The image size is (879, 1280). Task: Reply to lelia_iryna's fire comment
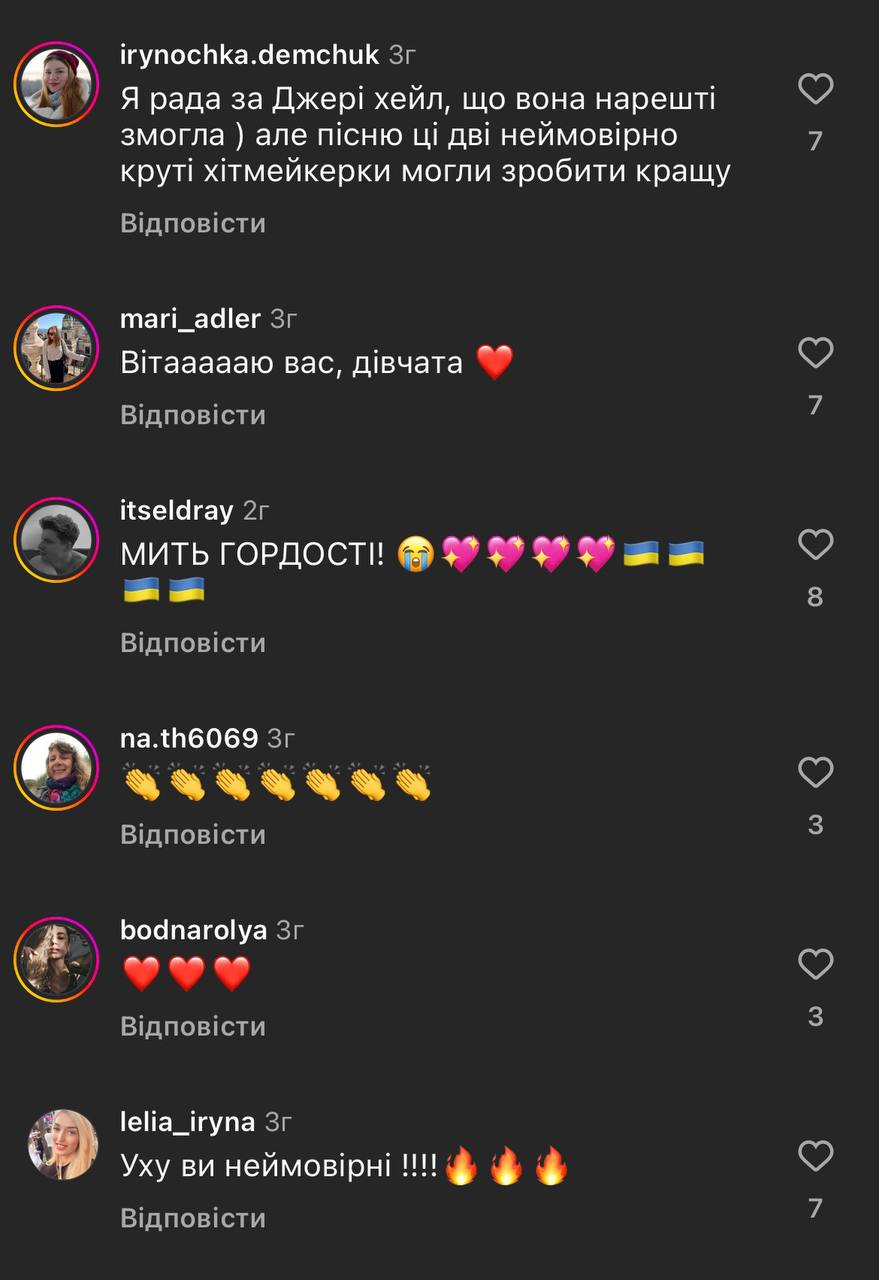193,1219
